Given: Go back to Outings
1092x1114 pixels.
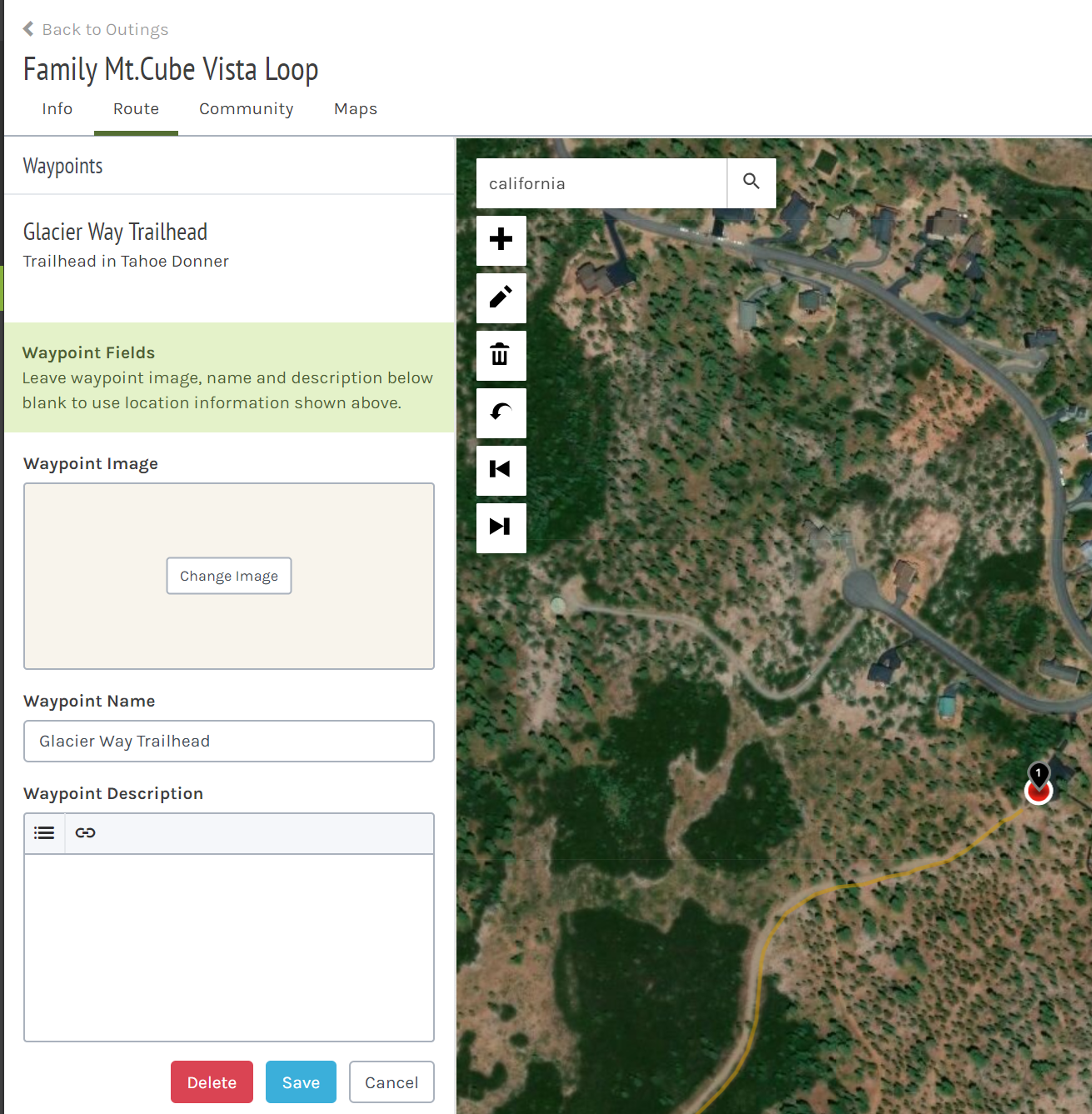Looking at the screenshot, I should [96, 29].
